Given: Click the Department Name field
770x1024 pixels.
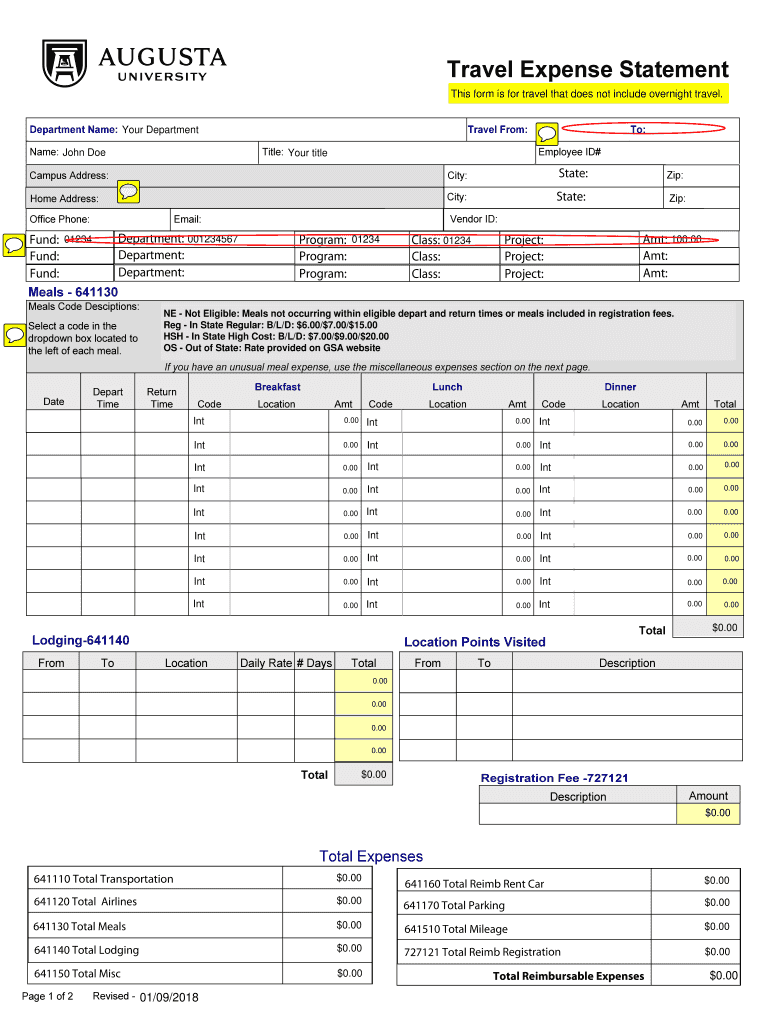Looking at the screenshot, I should pos(290,130).
